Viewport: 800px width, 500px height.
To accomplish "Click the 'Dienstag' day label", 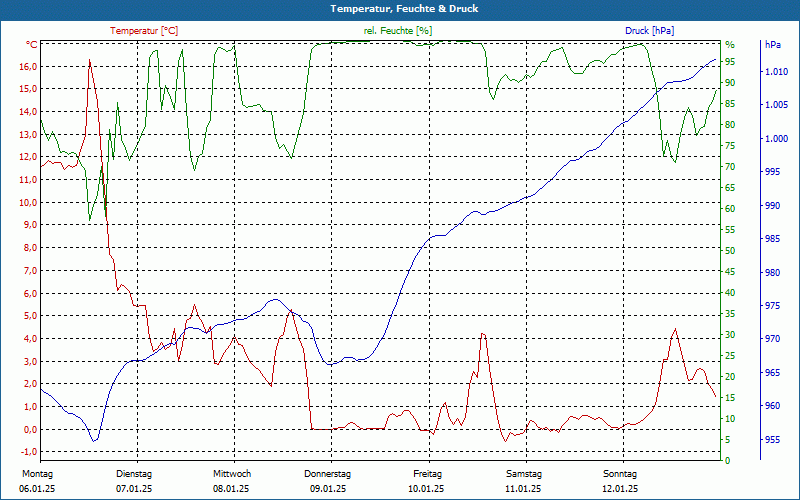I will click(134, 474).
